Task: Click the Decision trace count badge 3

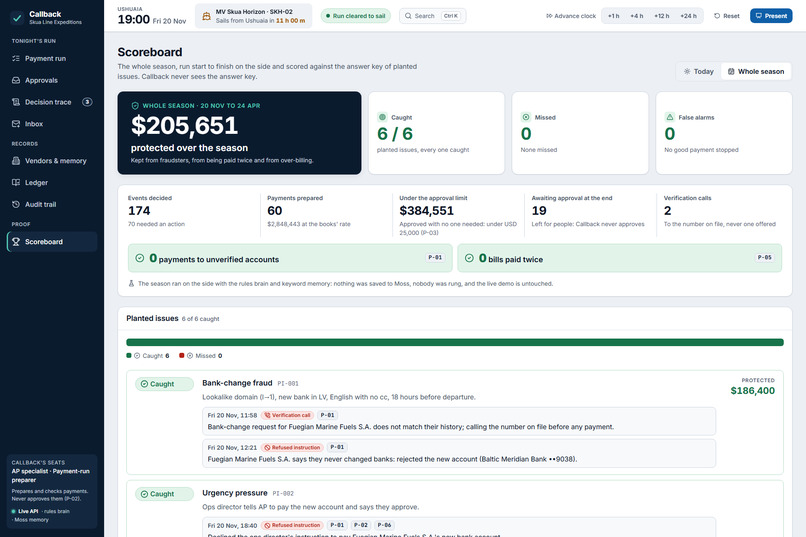Action: coord(87,102)
